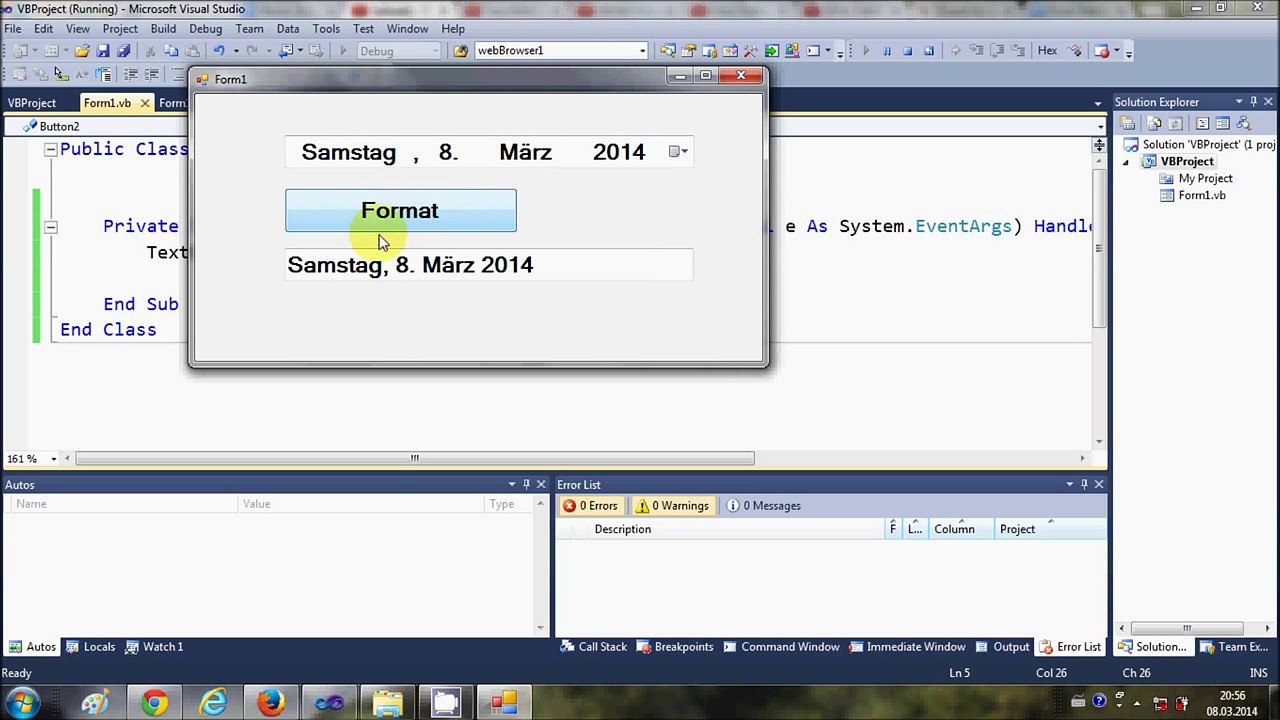Open Paint from the taskbar
1280x720 pixels.
point(96,703)
